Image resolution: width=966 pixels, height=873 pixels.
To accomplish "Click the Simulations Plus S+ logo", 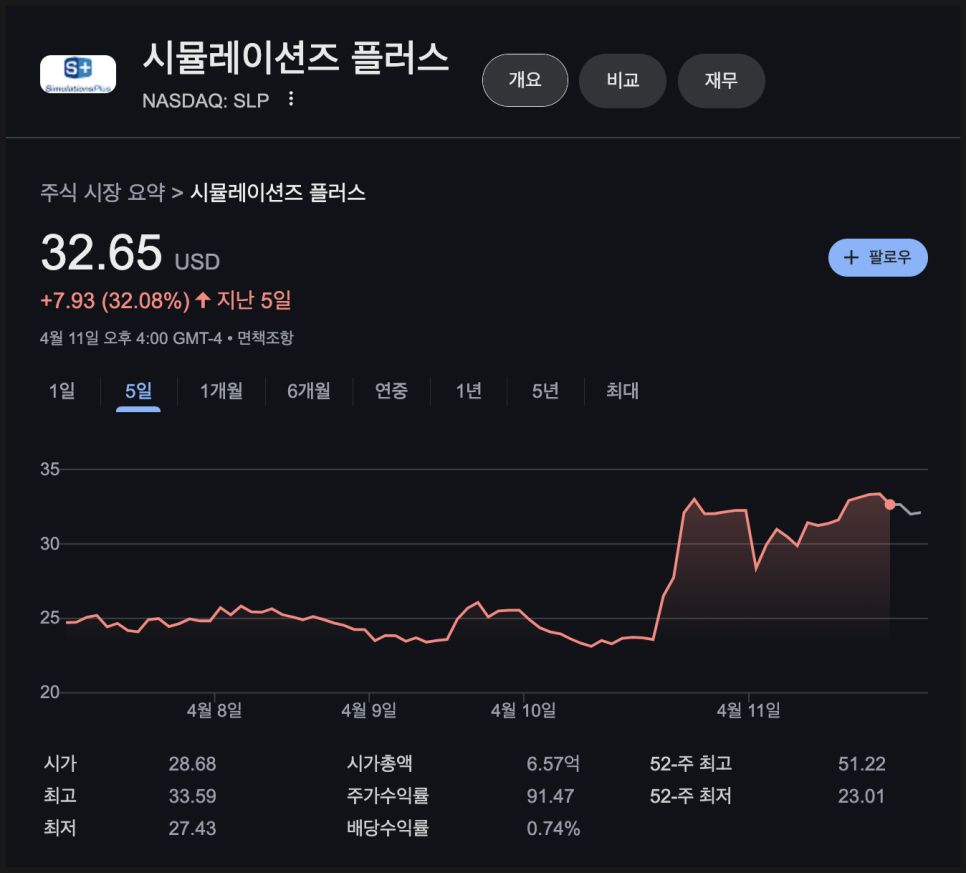I will tap(78, 74).
